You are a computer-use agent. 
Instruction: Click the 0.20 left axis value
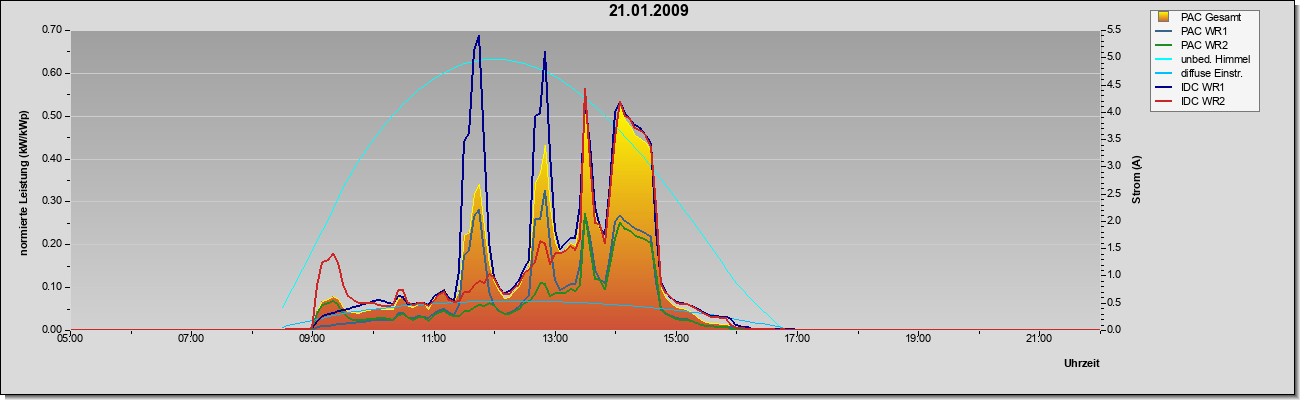coord(52,244)
